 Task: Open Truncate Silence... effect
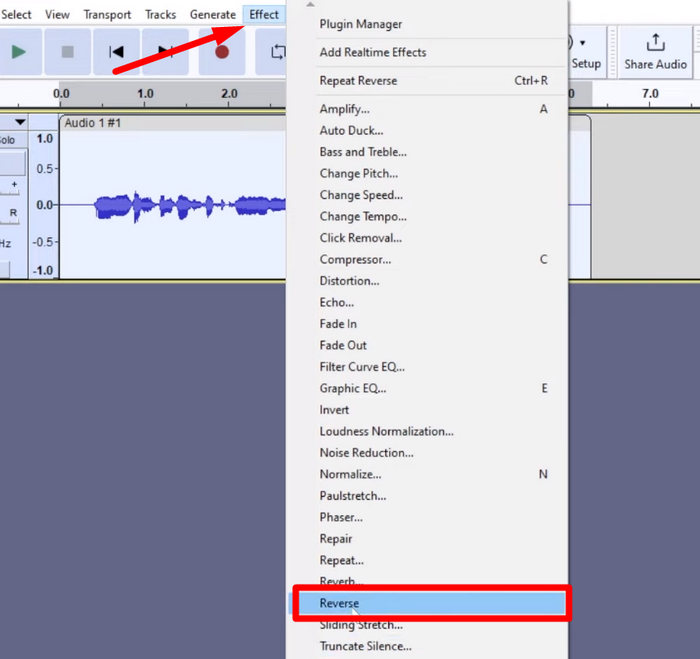point(427,646)
